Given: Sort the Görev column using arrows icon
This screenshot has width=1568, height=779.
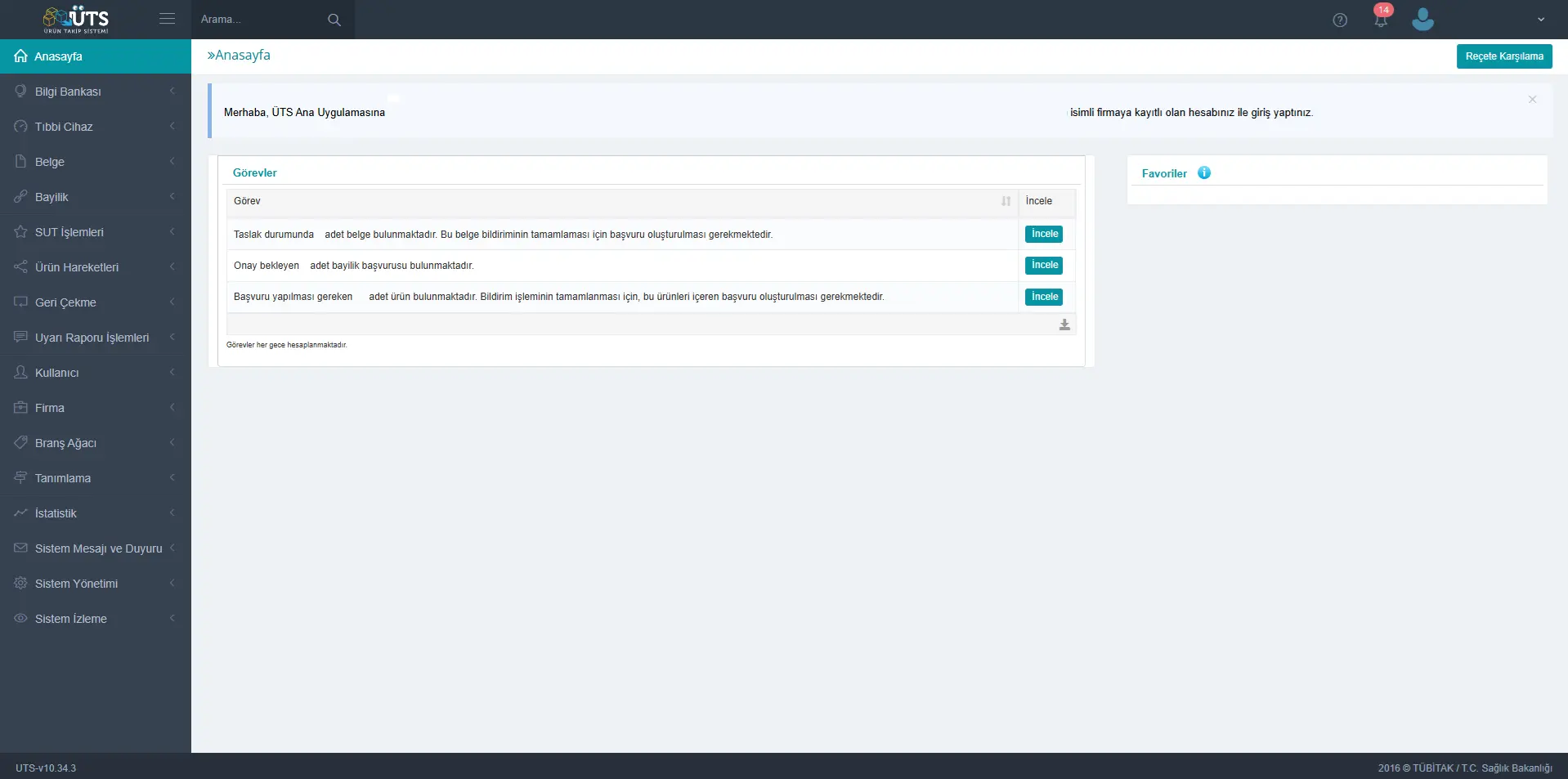Looking at the screenshot, I should click(x=1006, y=201).
